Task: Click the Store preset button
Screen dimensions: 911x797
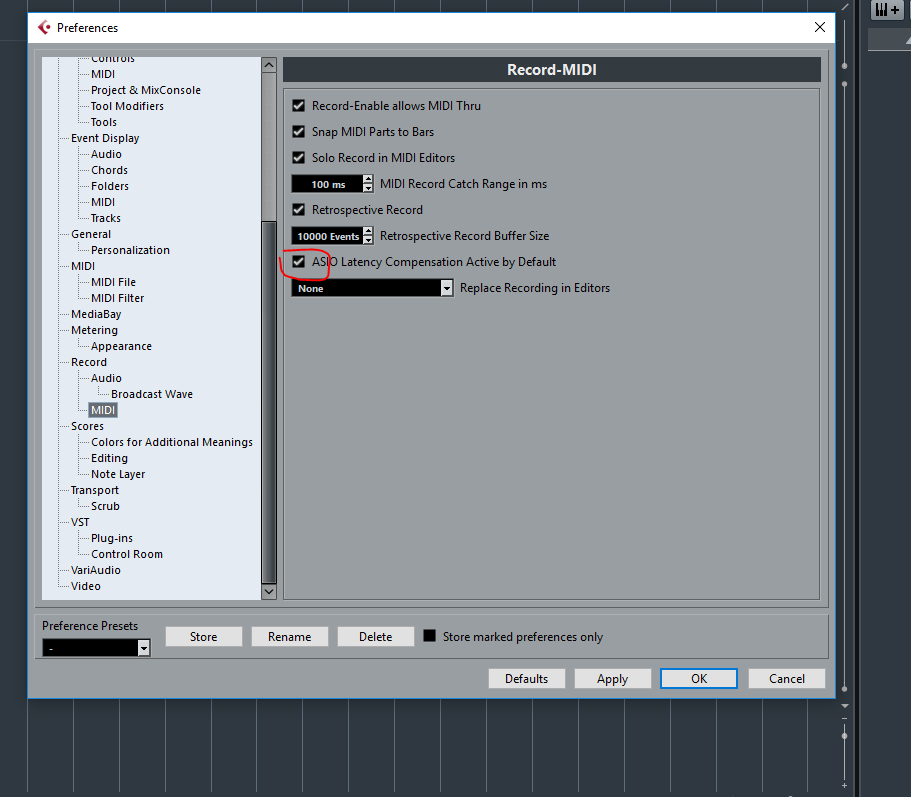Action: pos(203,637)
